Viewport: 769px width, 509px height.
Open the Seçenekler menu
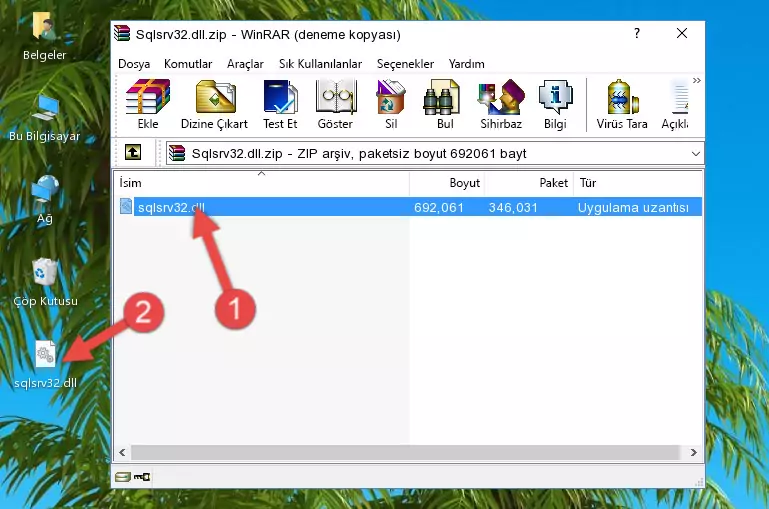(405, 64)
